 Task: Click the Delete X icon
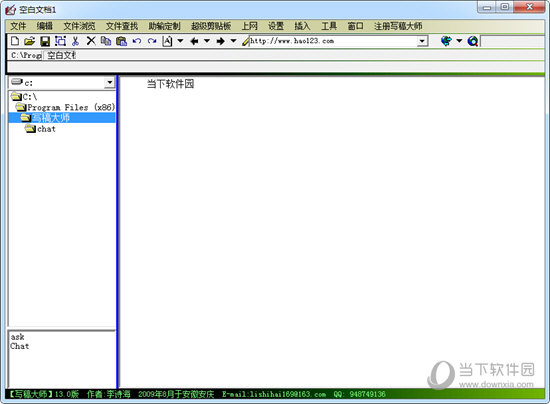tap(91, 41)
